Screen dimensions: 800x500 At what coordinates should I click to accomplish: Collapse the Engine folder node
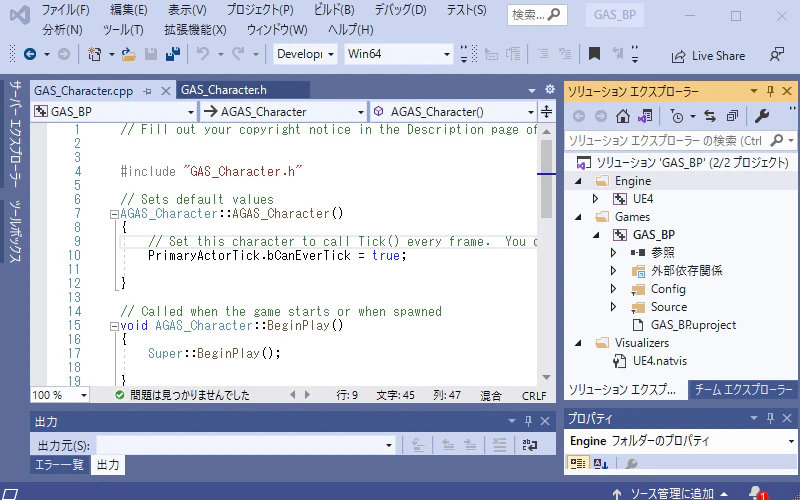[578, 181]
